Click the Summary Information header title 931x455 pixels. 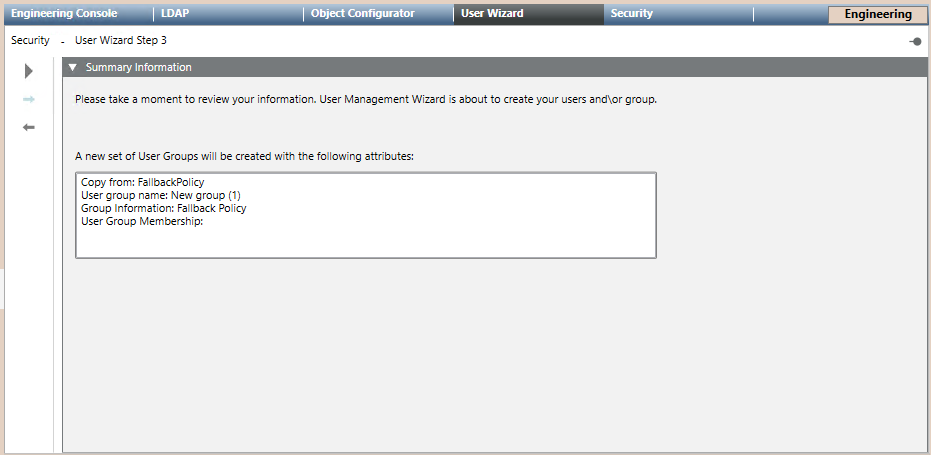coord(138,68)
